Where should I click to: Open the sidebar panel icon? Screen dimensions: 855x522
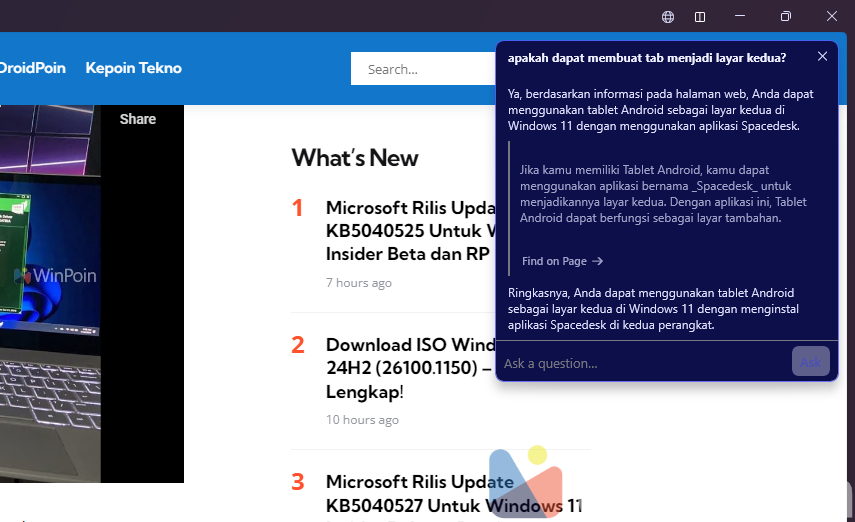tap(700, 17)
